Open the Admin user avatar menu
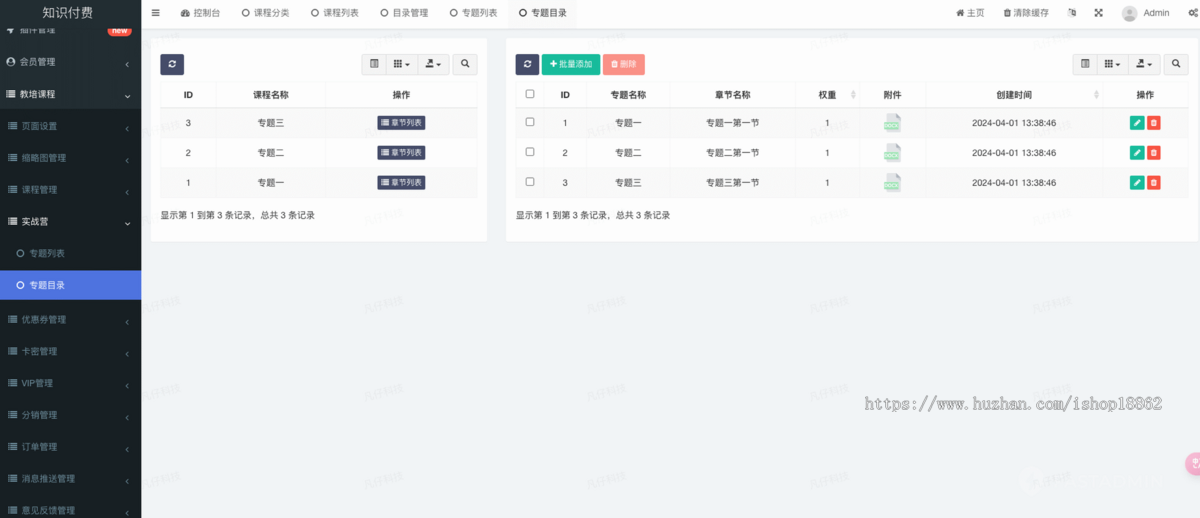 click(x=1146, y=13)
